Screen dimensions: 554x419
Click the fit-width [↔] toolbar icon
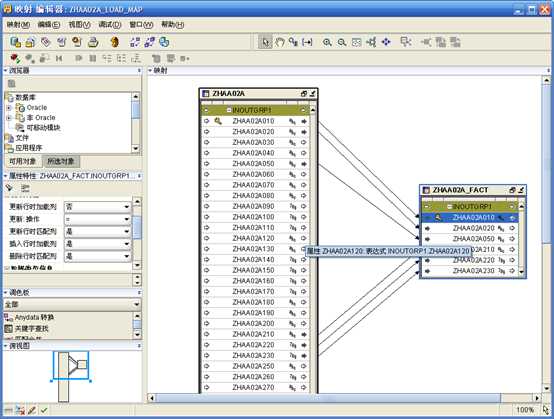[x=307, y=42]
